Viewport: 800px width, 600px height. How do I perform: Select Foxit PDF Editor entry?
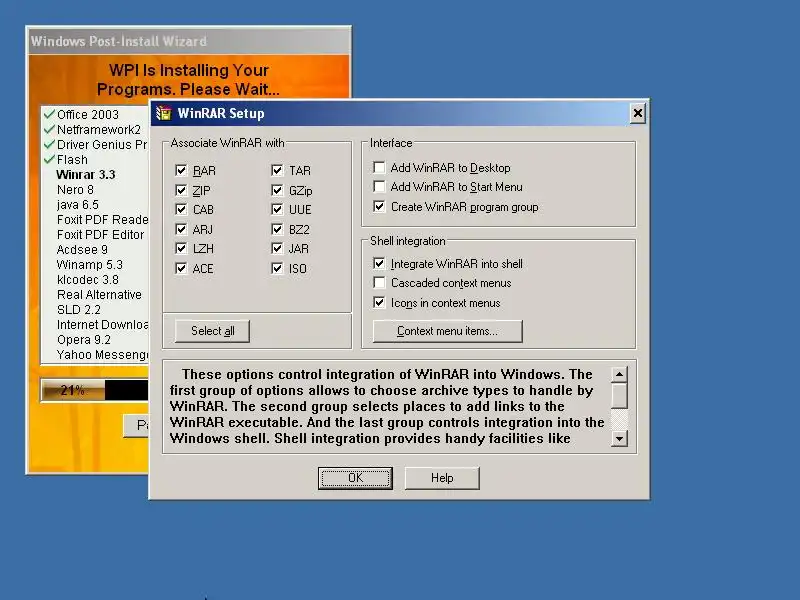point(101,235)
